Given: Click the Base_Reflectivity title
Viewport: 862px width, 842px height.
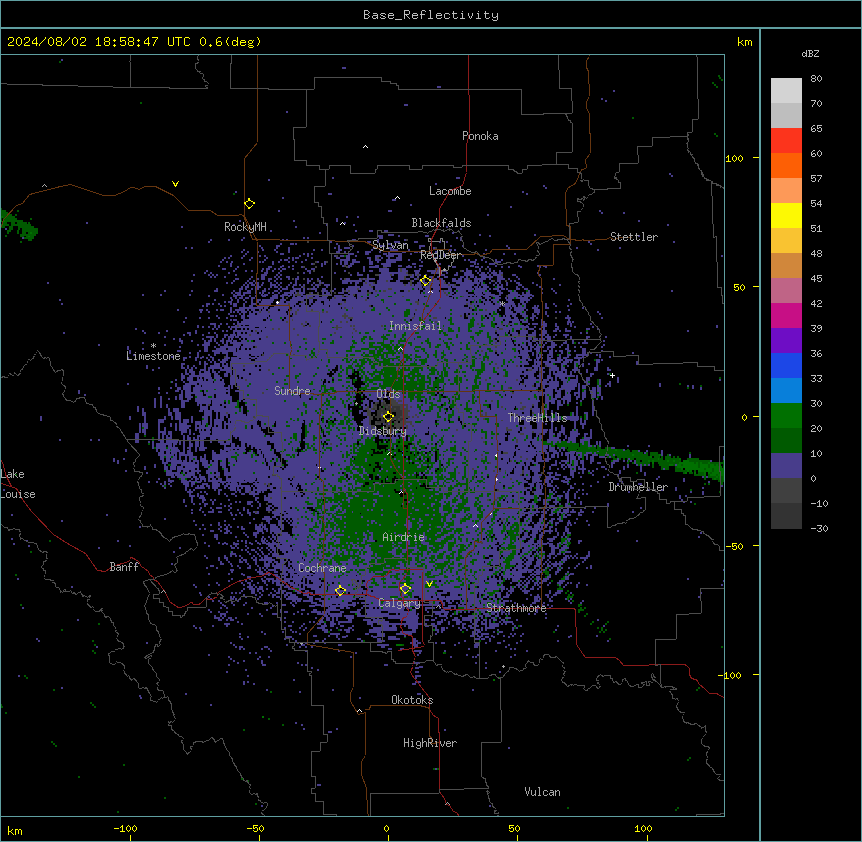Looking at the screenshot, I should click(x=431, y=15).
